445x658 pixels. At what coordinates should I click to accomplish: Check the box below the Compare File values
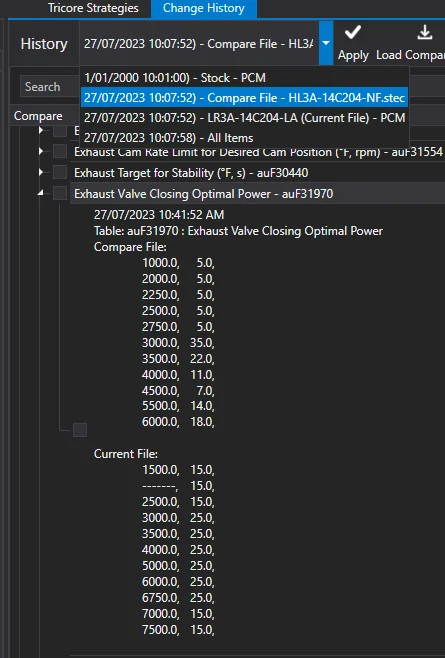coord(80,430)
